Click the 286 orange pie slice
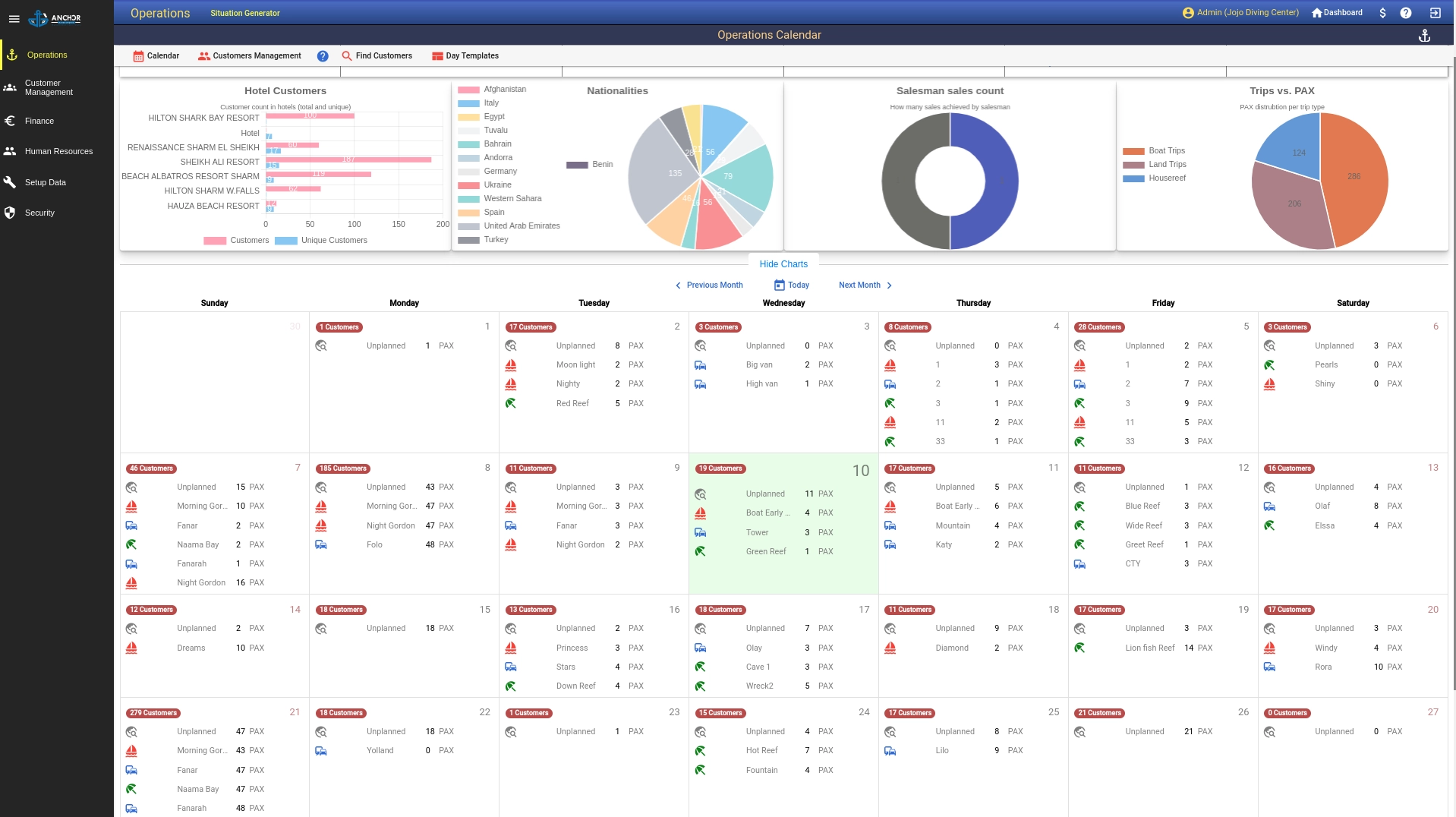1456x817 pixels. [x=1355, y=176]
